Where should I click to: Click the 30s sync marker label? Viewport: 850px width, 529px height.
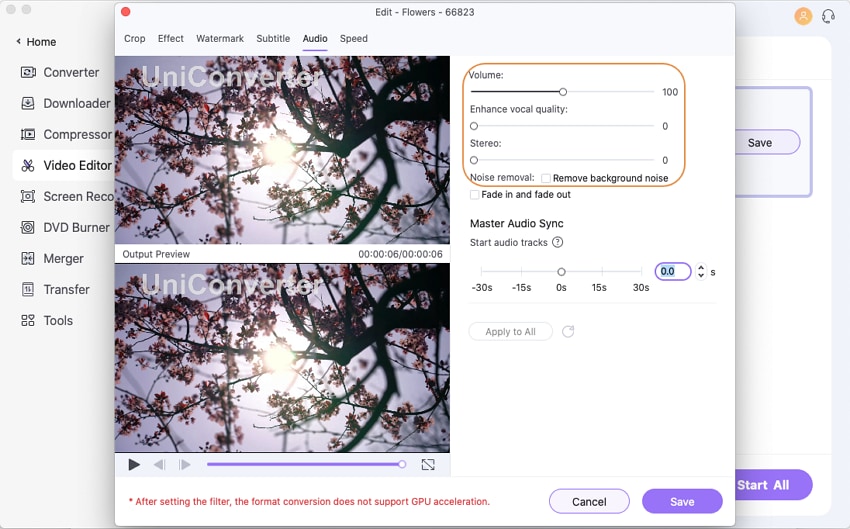coord(641,287)
